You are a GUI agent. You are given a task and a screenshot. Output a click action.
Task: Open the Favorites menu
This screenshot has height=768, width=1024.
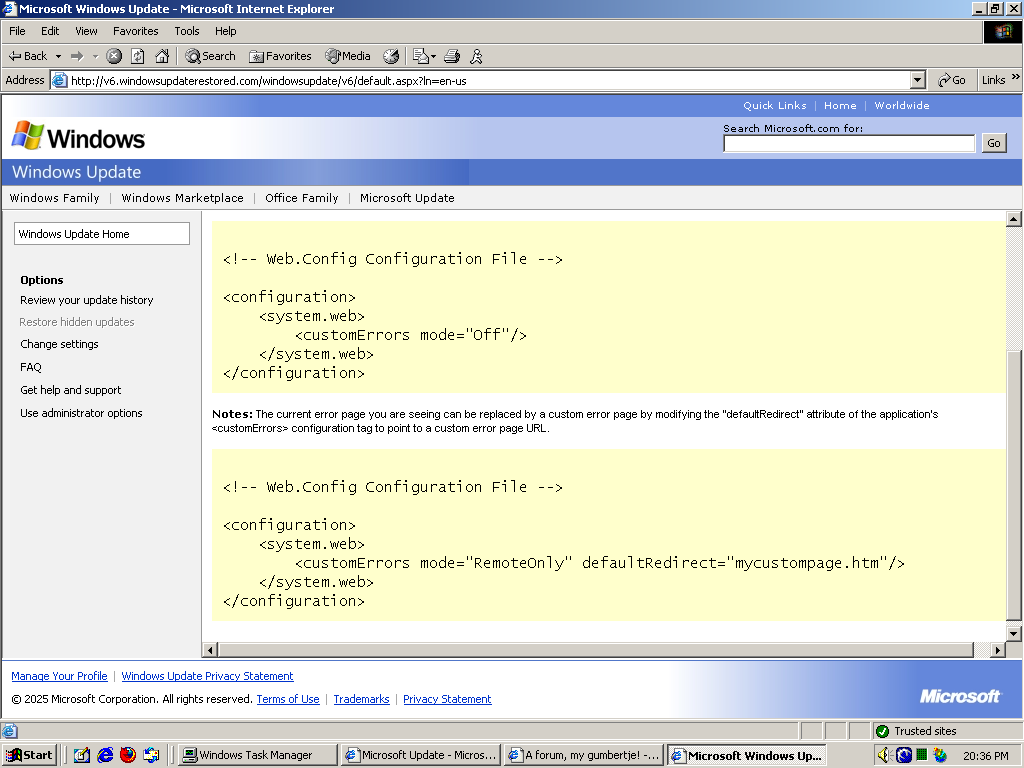135,31
